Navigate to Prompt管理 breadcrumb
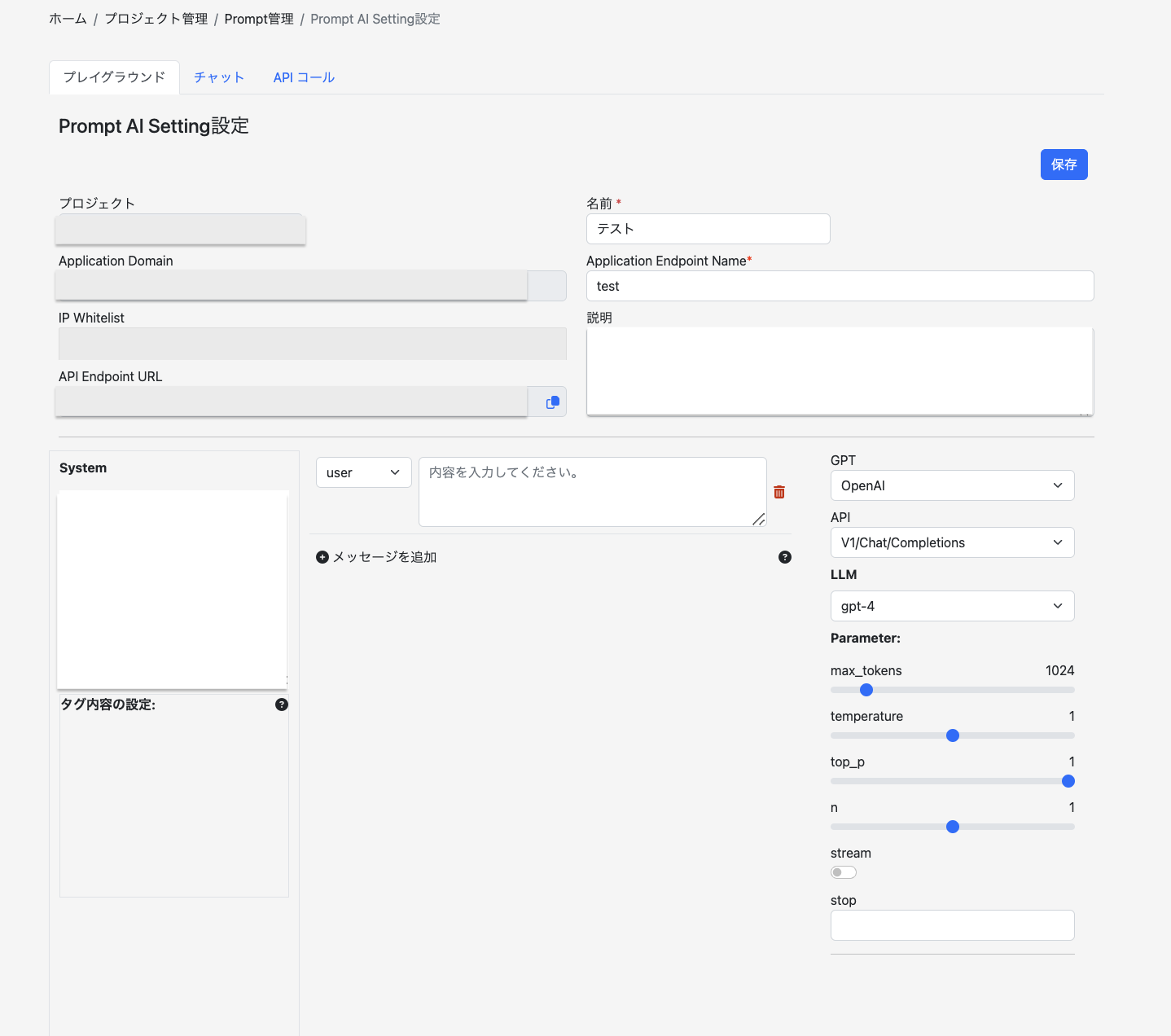The image size is (1171, 1036). (259, 19)
